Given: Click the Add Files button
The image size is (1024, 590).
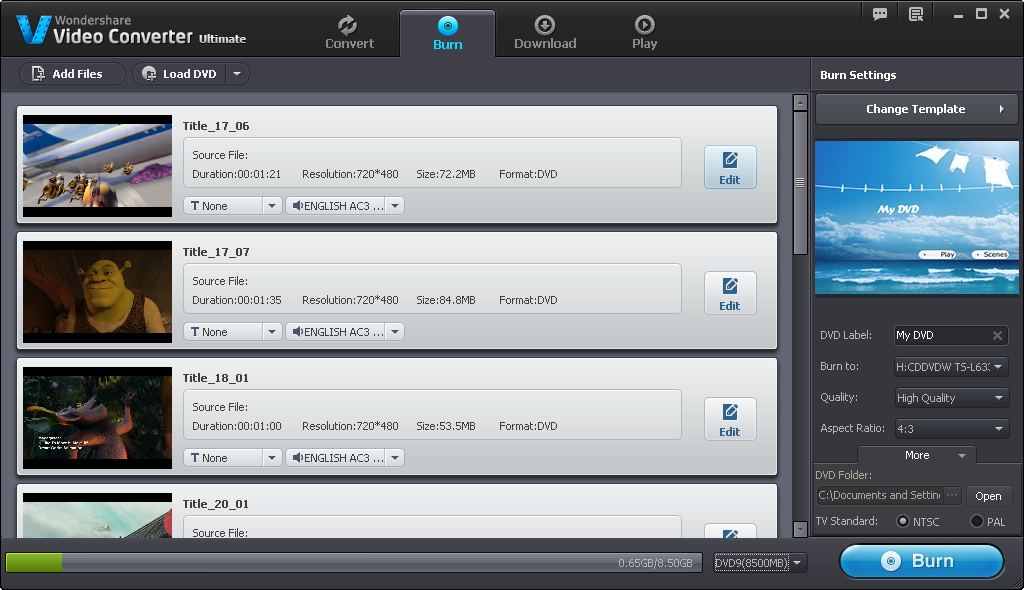Looking at the screenshot, I should pyautogui.click(x=67, y=74).
